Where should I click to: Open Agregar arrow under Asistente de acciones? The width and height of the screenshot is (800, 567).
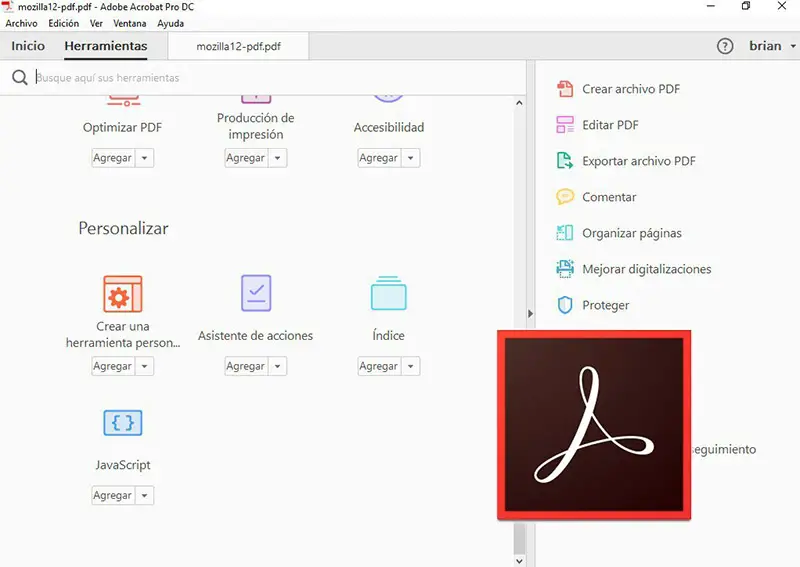point(278,366)
